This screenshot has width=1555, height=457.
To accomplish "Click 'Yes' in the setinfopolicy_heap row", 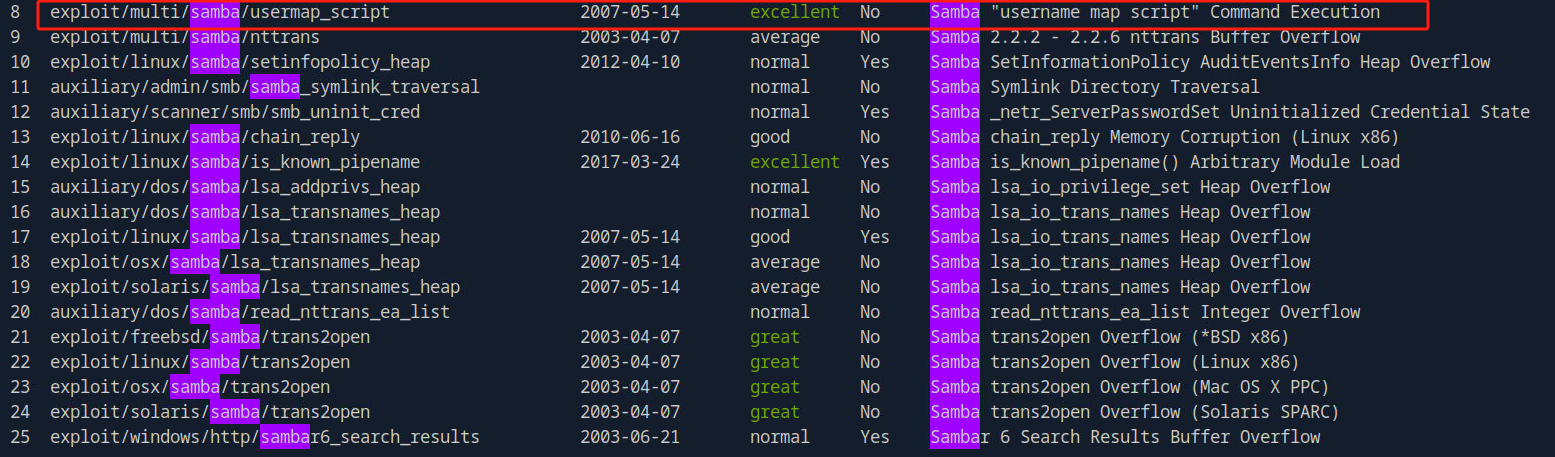I will coord(875,63).
